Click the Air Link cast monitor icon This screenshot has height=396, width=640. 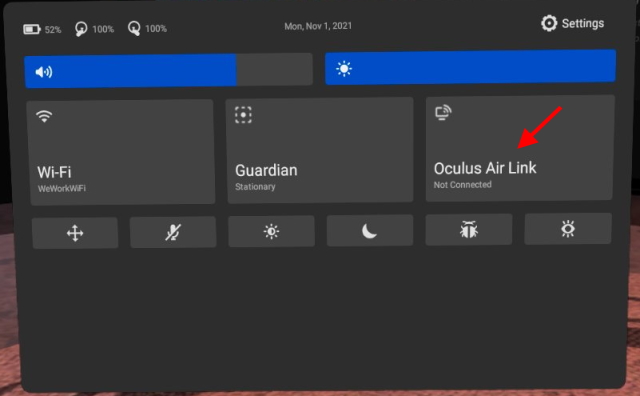click(x=443, y=113)
